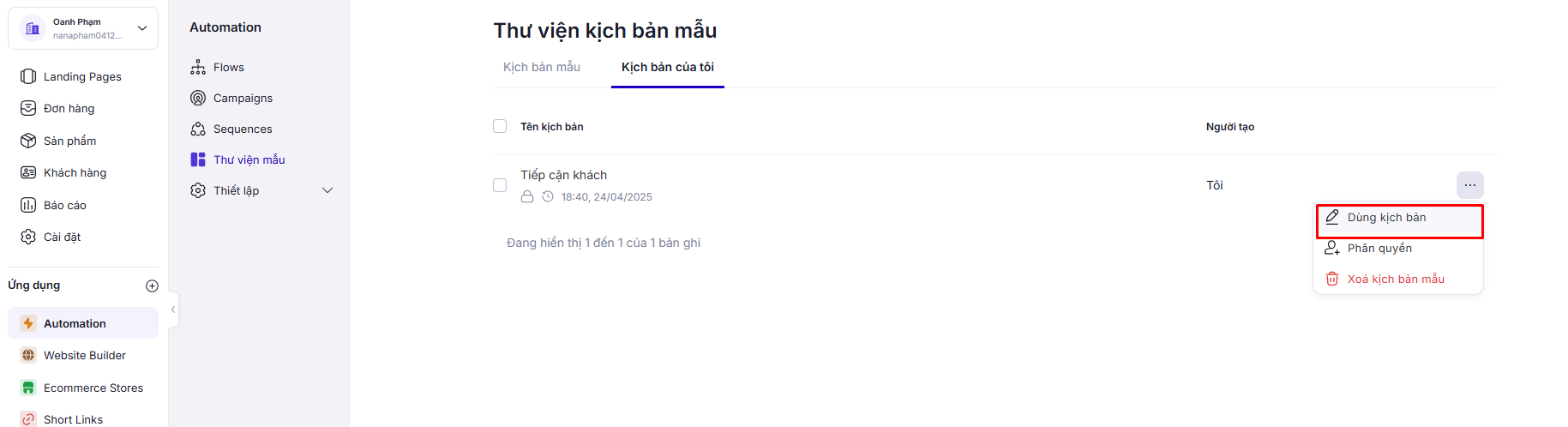Expand the Thiết lập submenu chevron
Viewport: 1568px width, 427px height.
click(327, 190)
